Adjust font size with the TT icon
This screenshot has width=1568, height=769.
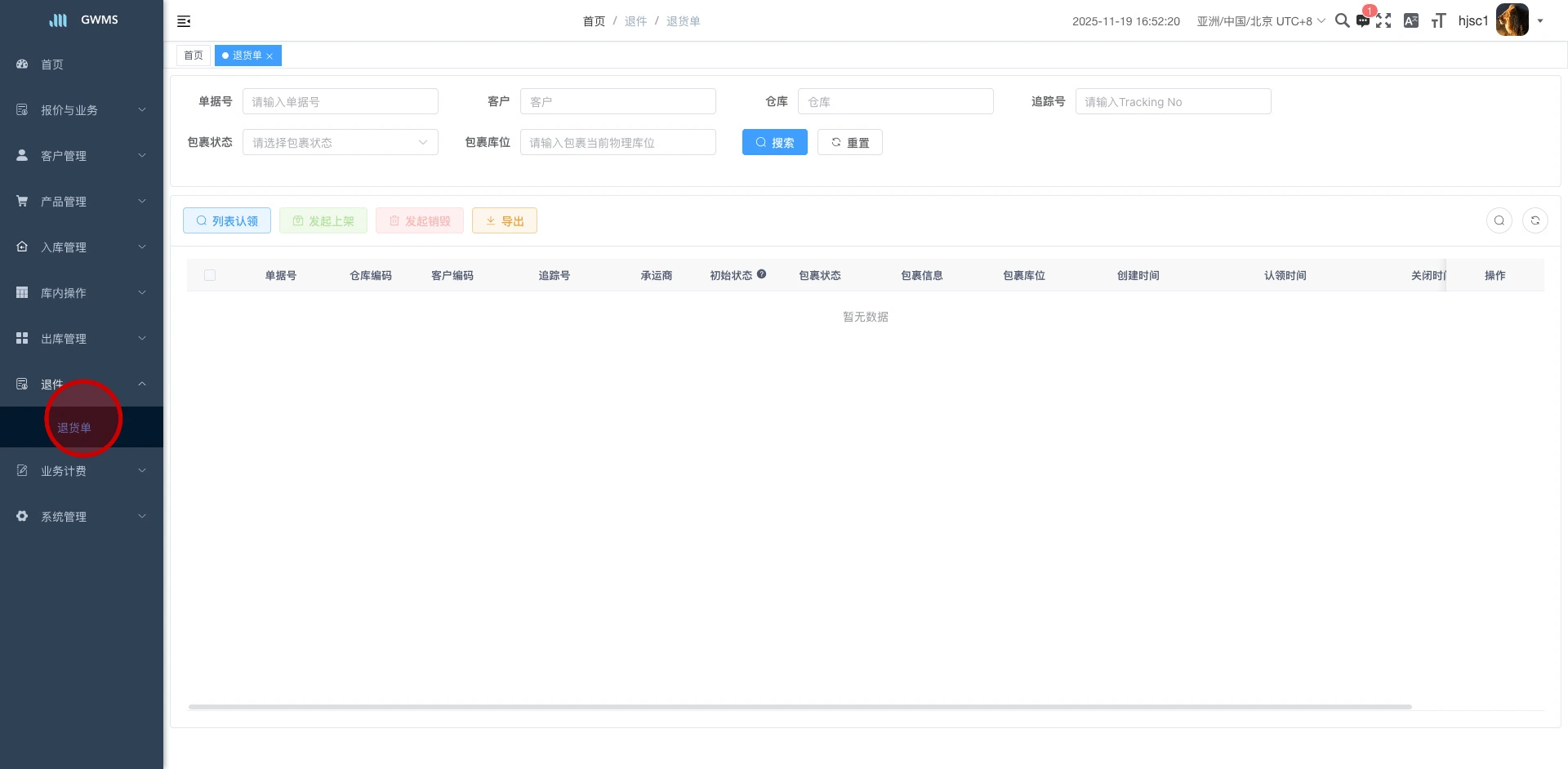point(1437,20)
